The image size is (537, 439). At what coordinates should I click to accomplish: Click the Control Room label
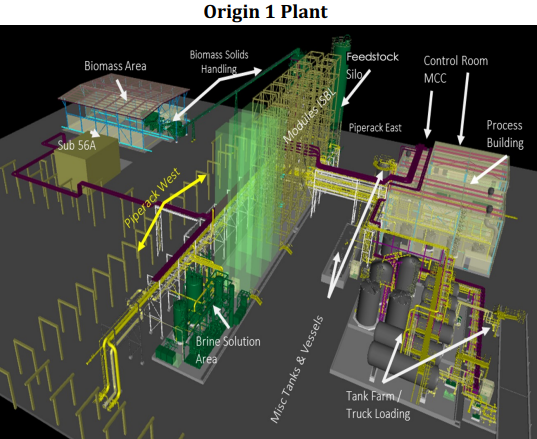click(x=456, y=61)
